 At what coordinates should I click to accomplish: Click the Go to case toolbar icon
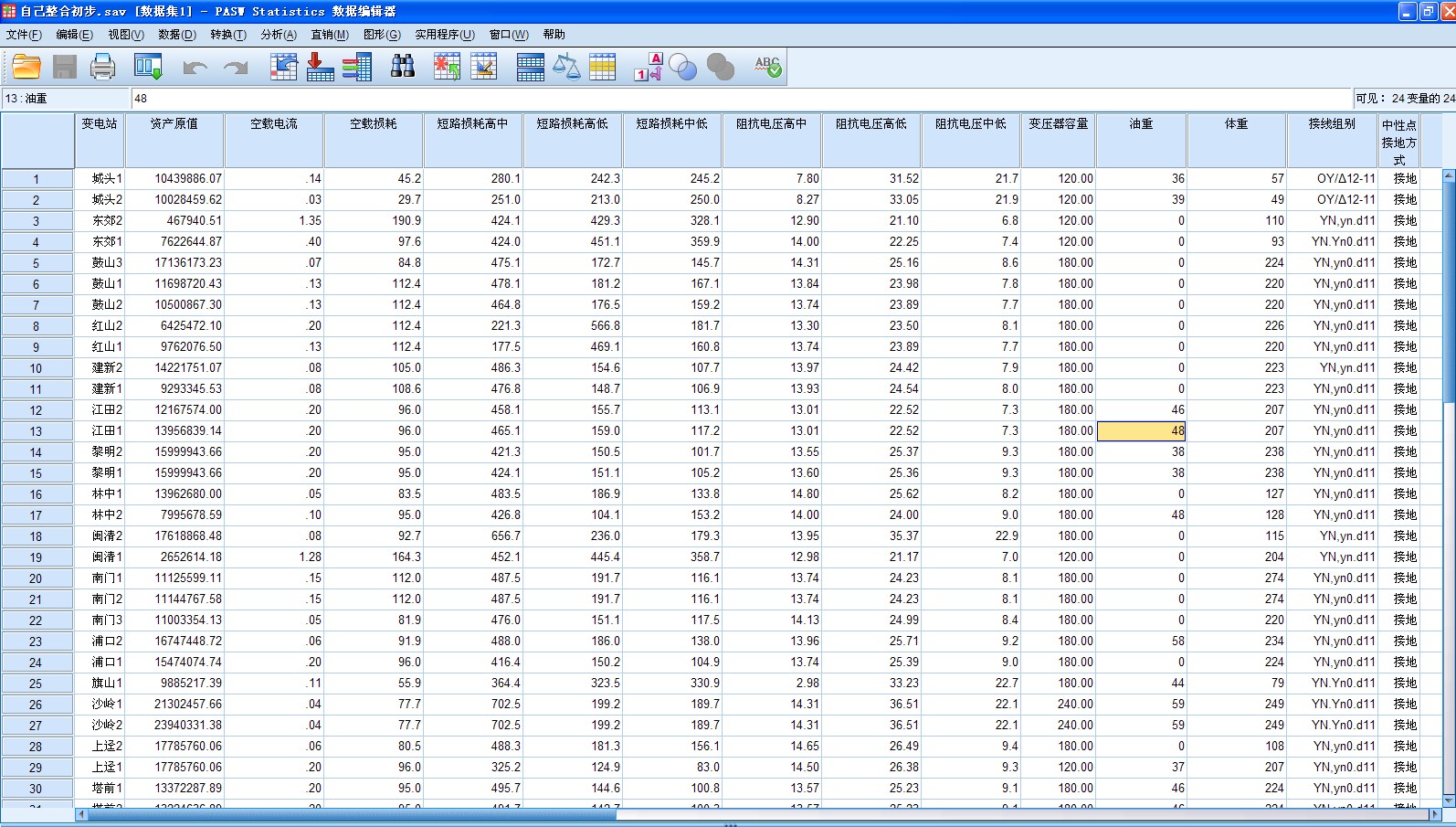[x=283, y=67]
